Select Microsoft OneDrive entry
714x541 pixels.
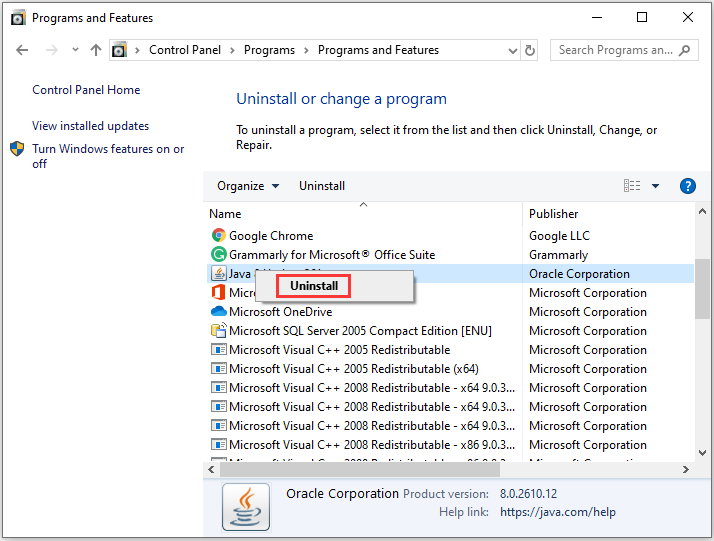280,312
